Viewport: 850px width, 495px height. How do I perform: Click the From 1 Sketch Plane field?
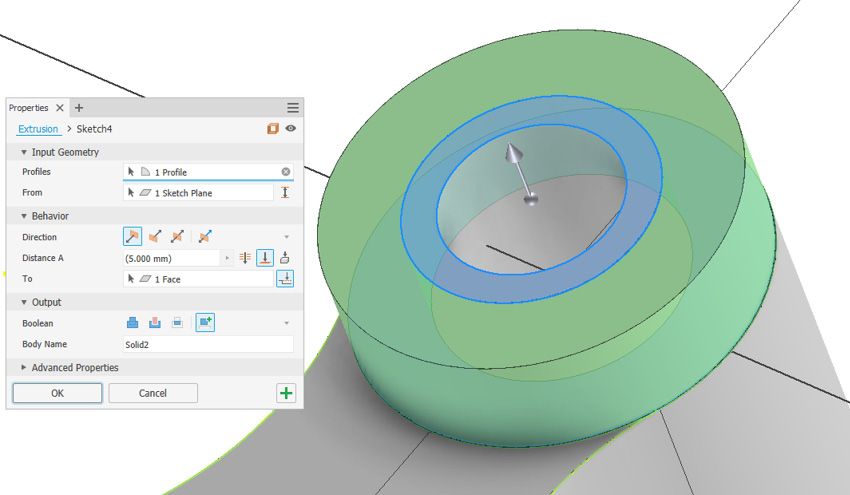198,192
